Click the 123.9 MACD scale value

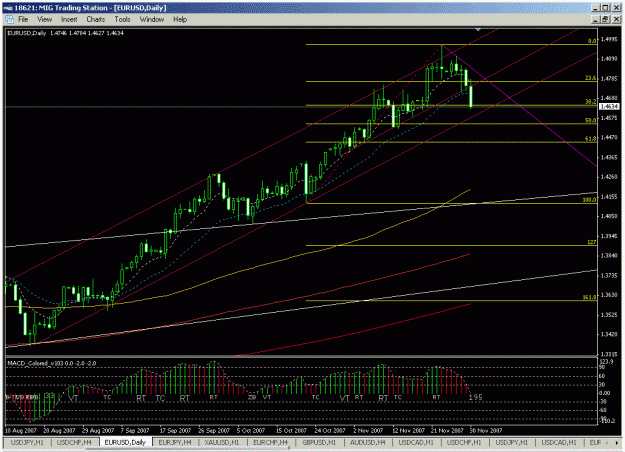[607, 362]
